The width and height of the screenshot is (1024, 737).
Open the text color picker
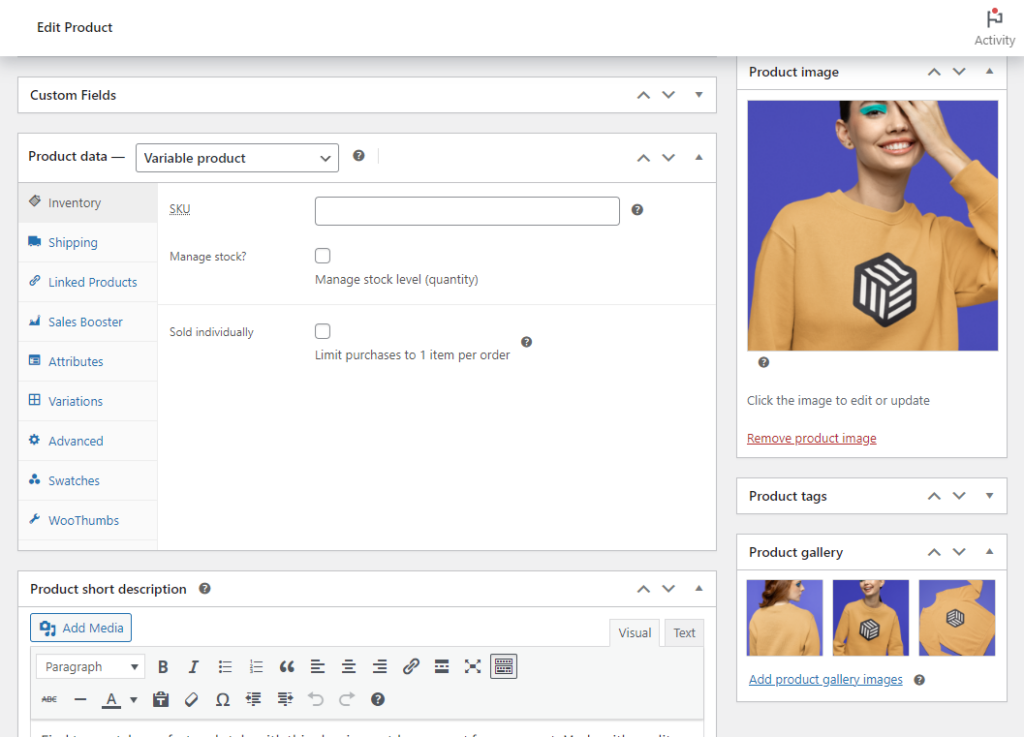click(110, 699)
